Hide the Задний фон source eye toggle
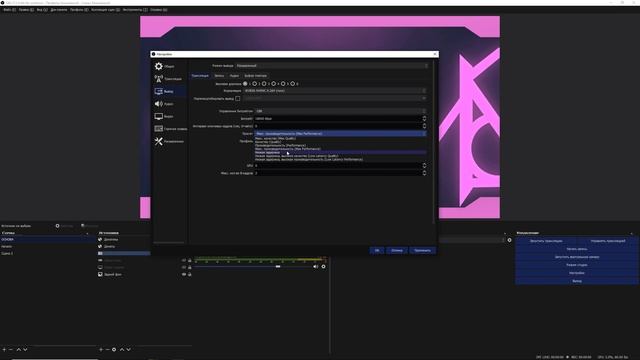 184,274
